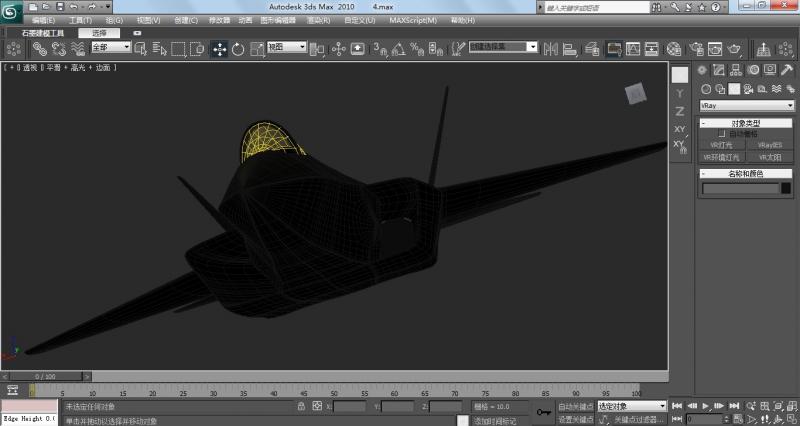Toggle the selection lock icon in status bar
The width and height of the screenshot is (800, 426).
(301, 407)
